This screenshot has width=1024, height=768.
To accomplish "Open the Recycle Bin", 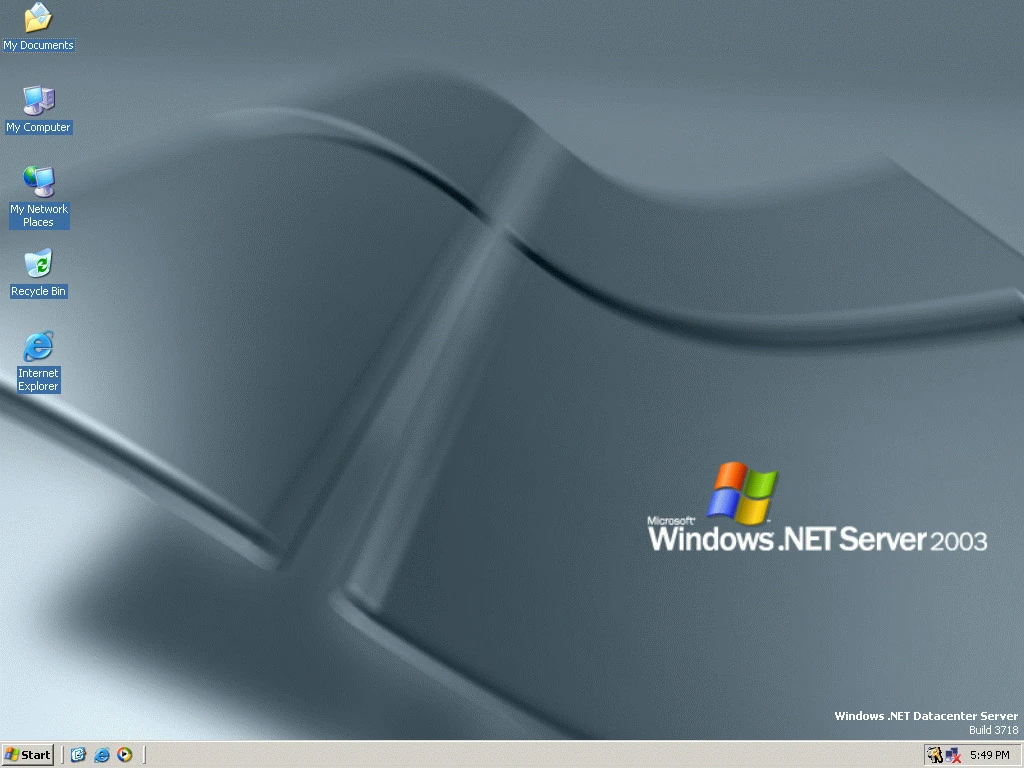I will pos(37,264).
